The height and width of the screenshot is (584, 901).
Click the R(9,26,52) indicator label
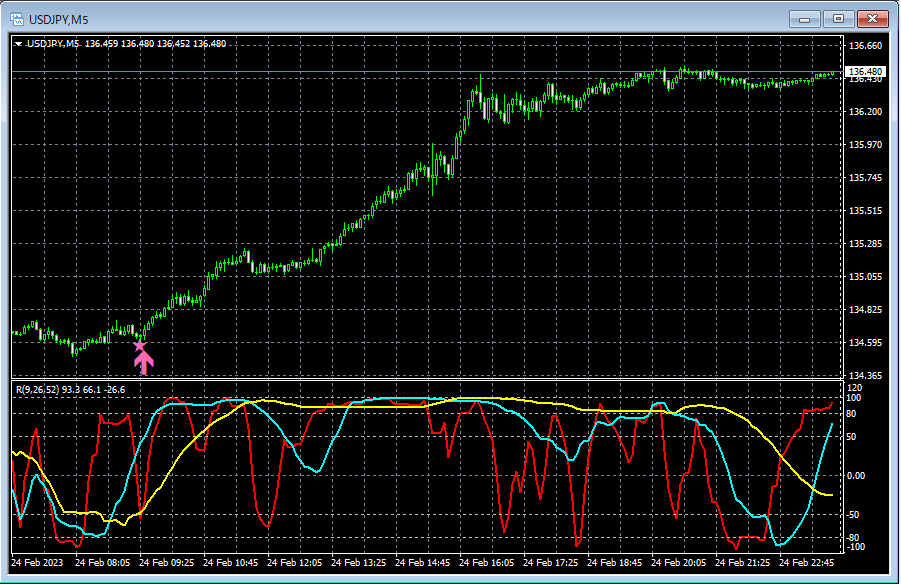[39, 389]
